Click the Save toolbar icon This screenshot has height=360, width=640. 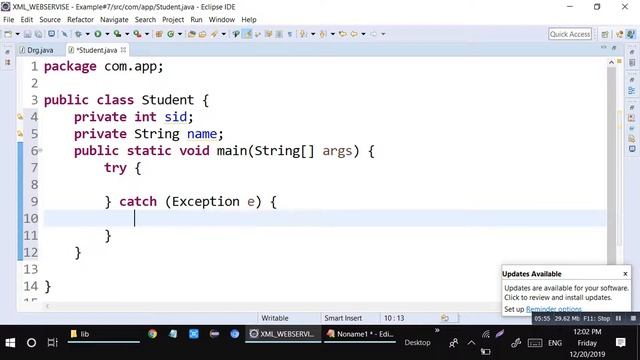[27, 34]
